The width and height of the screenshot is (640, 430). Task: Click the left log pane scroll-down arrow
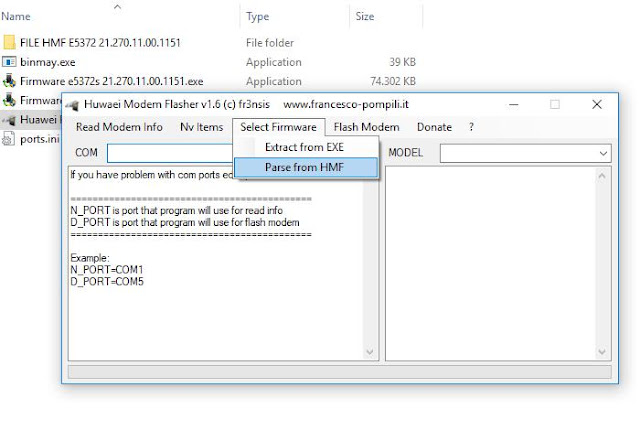(x=370, y=352)
